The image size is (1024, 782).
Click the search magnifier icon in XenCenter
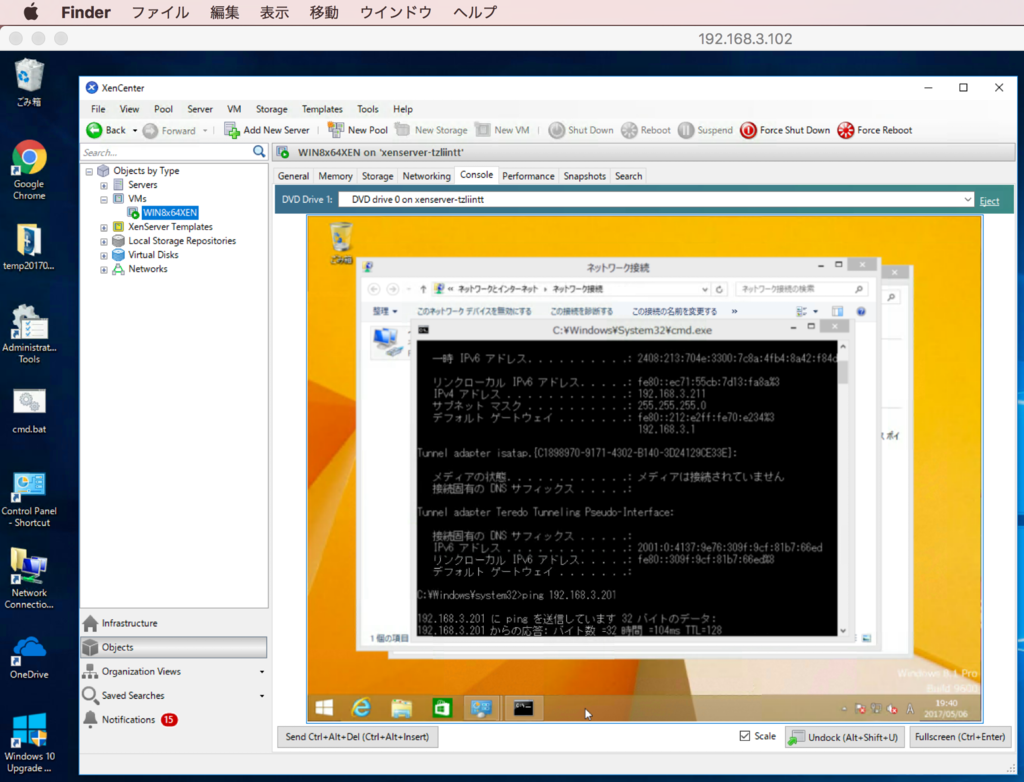tap(259, 152)
